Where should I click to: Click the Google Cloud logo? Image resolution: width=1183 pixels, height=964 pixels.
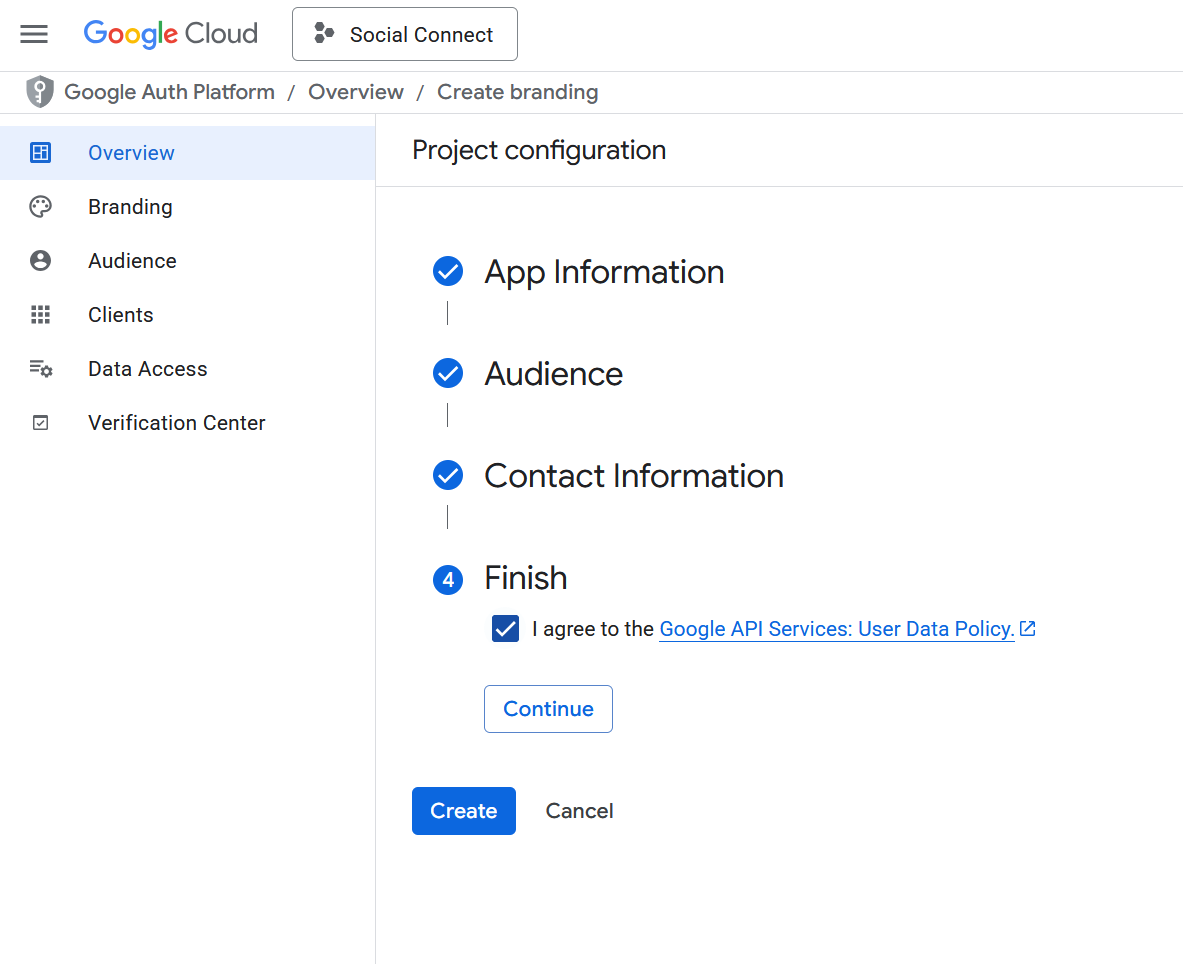tap(171, 34)
